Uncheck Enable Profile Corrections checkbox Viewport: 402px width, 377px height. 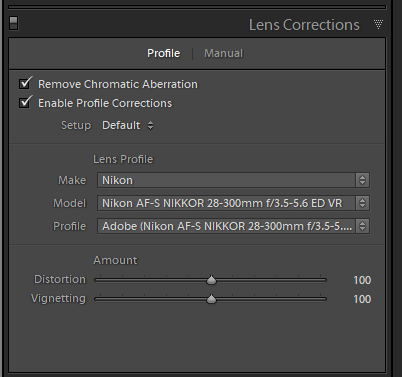25,102
